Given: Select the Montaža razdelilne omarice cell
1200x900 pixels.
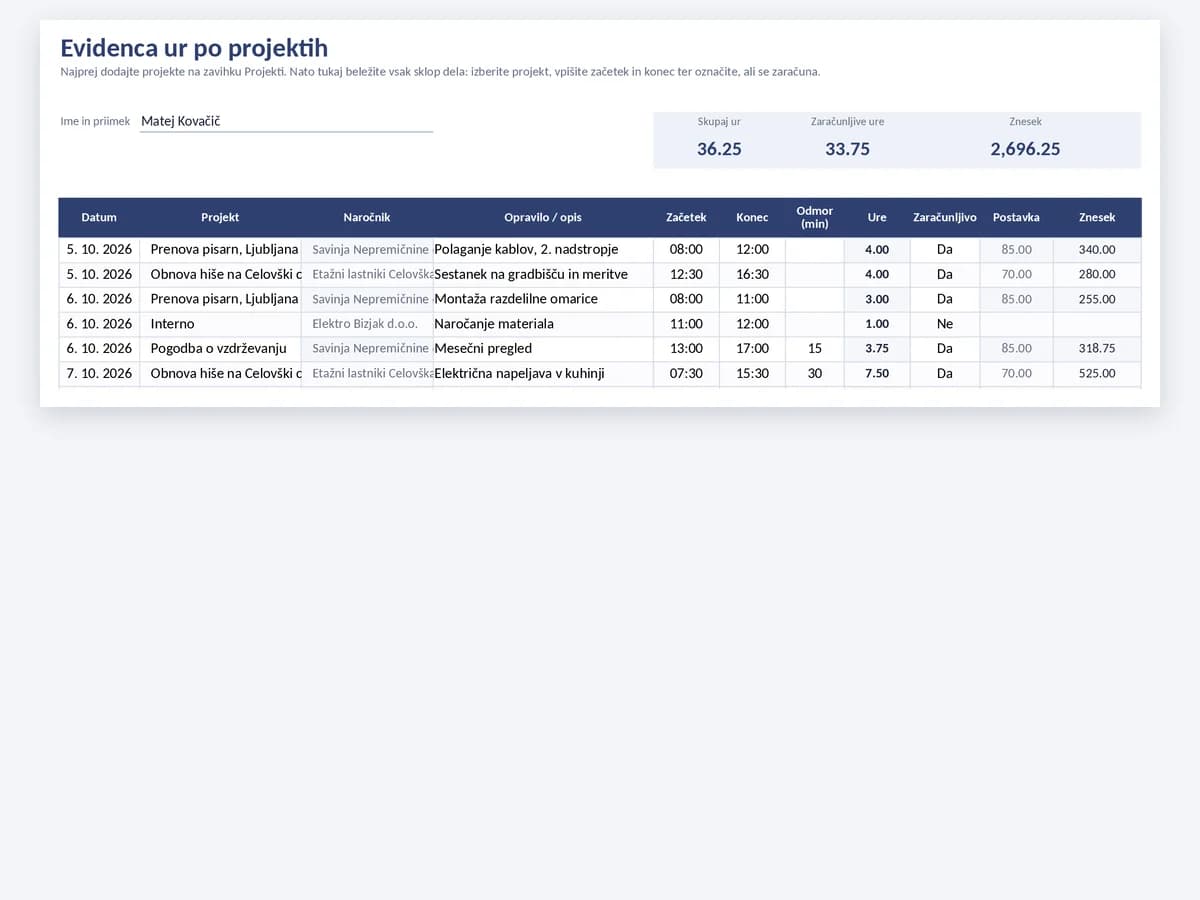Looking at the screenshot, I should [x=543, y=299].
